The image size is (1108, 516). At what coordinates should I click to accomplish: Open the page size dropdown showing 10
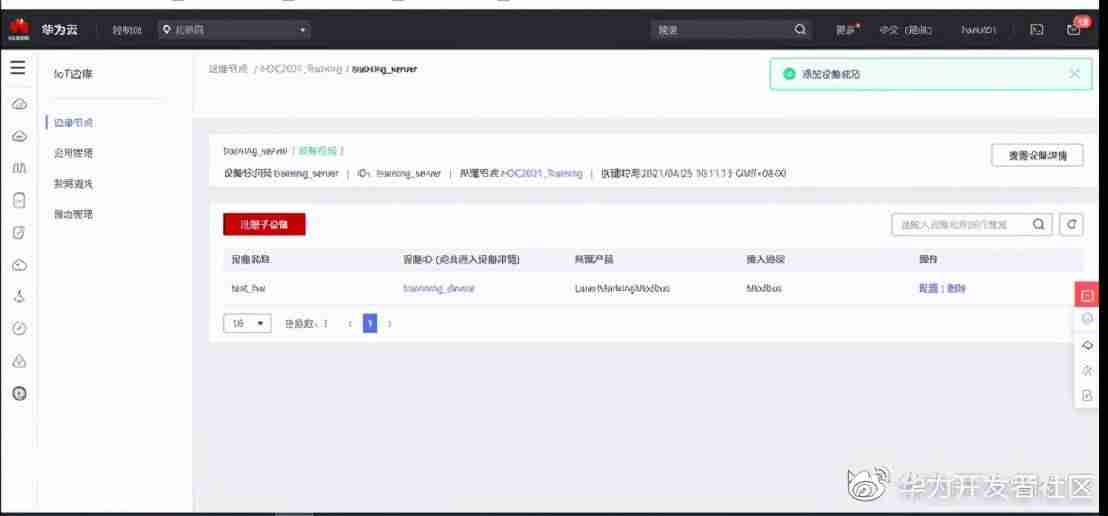(x=247, y=323)
